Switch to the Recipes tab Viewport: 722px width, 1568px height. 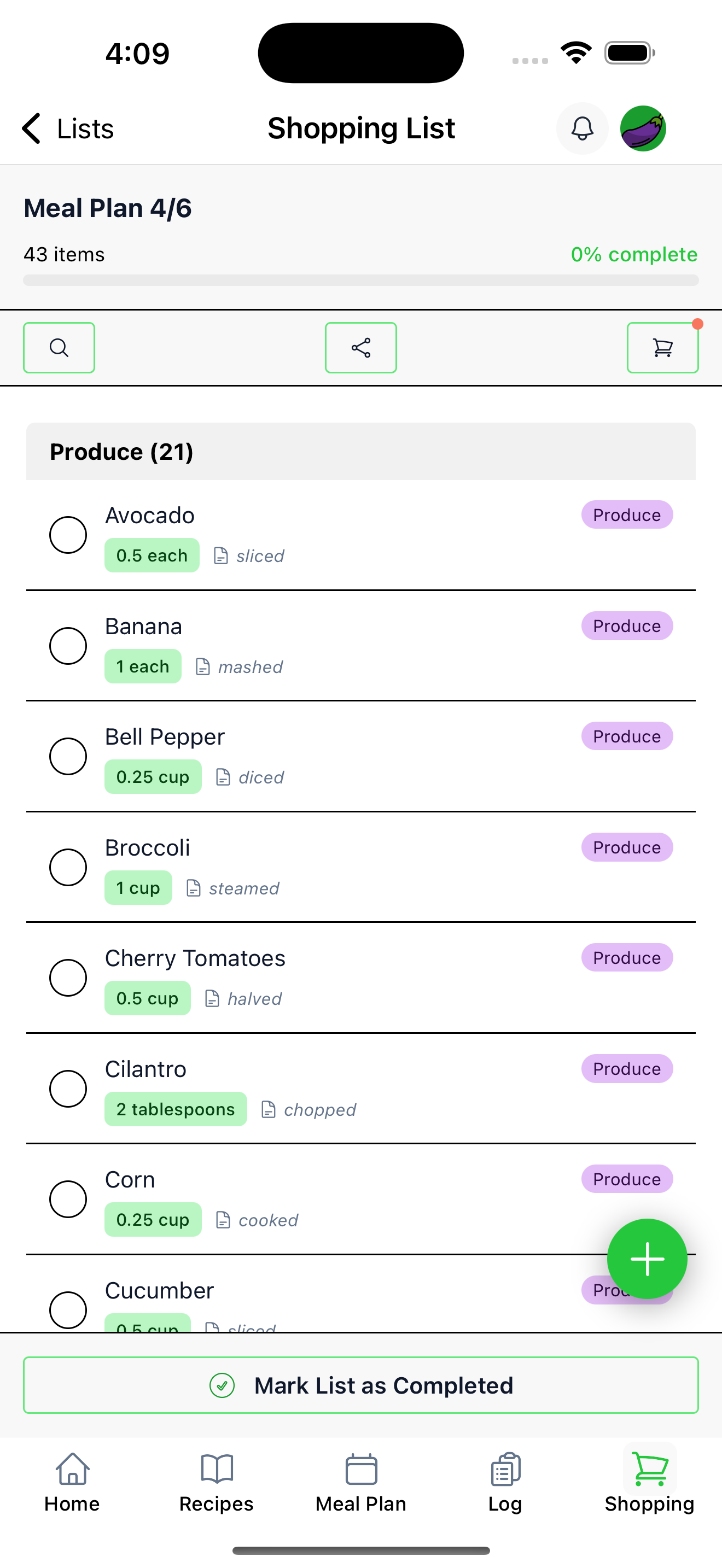click(216, 1483)
